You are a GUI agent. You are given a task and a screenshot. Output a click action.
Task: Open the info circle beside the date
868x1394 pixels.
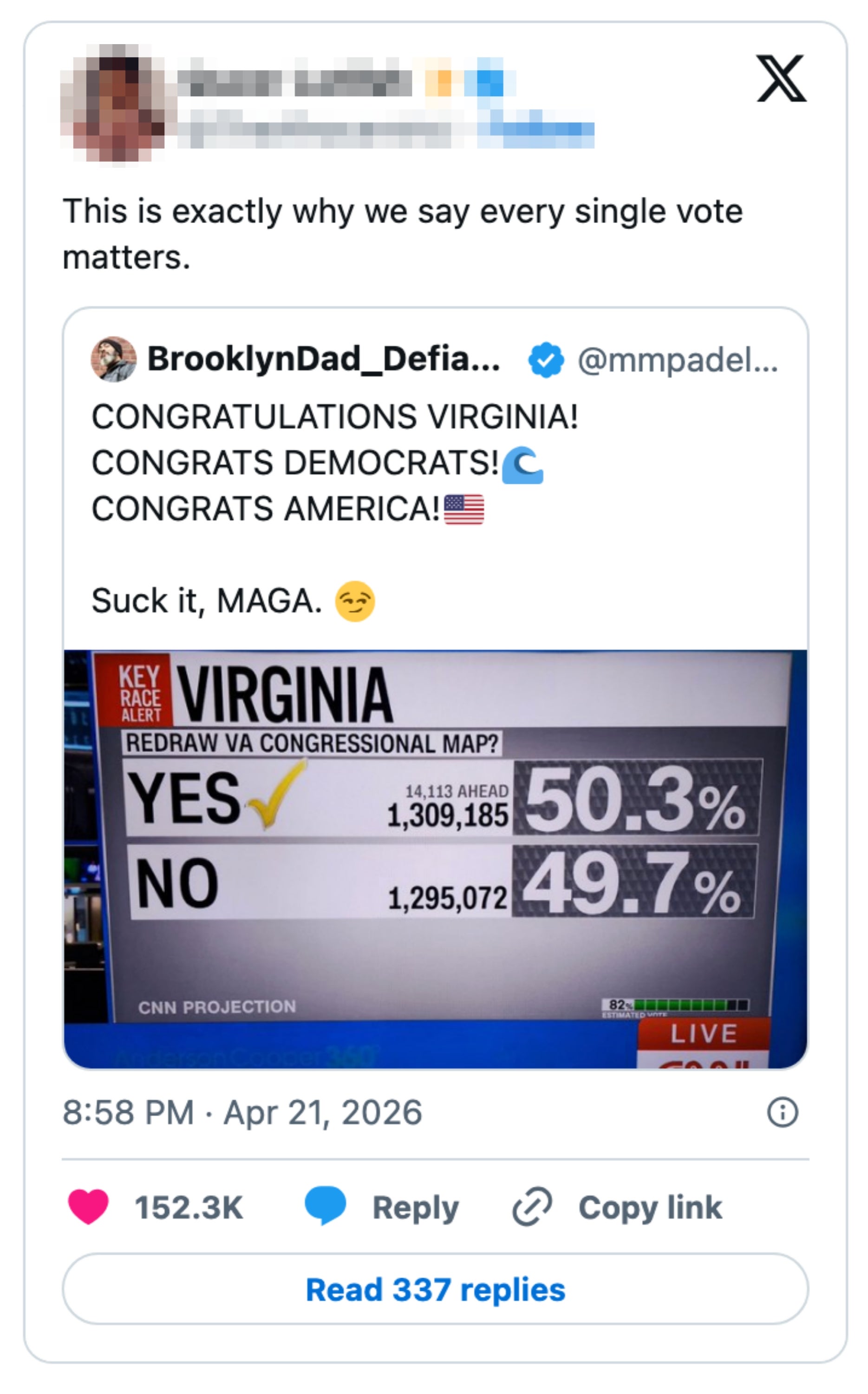pos(782,1112)
